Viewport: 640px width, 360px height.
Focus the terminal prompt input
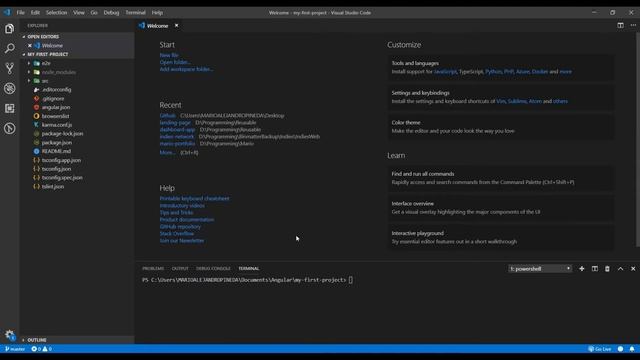pyautogui.click(x=351, y=280)
